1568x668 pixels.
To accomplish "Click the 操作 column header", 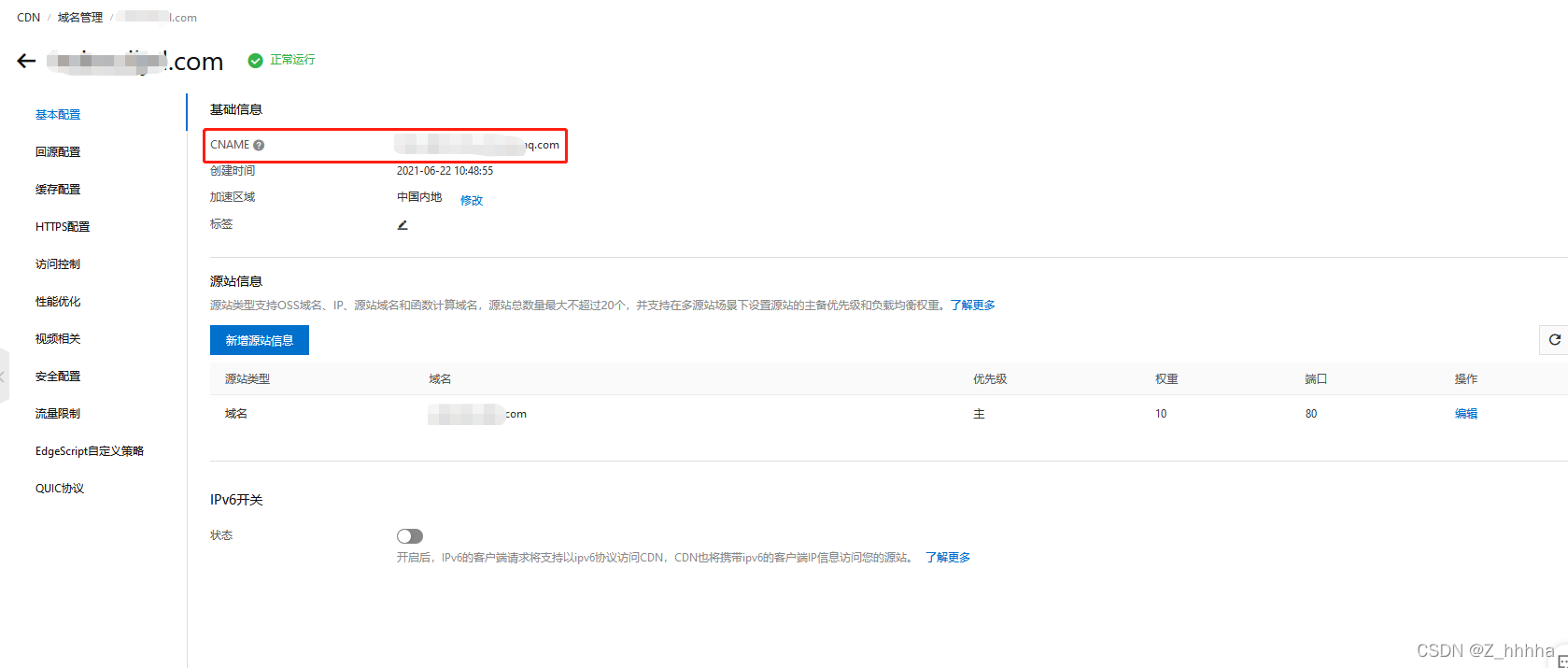I will (1466, 378).
